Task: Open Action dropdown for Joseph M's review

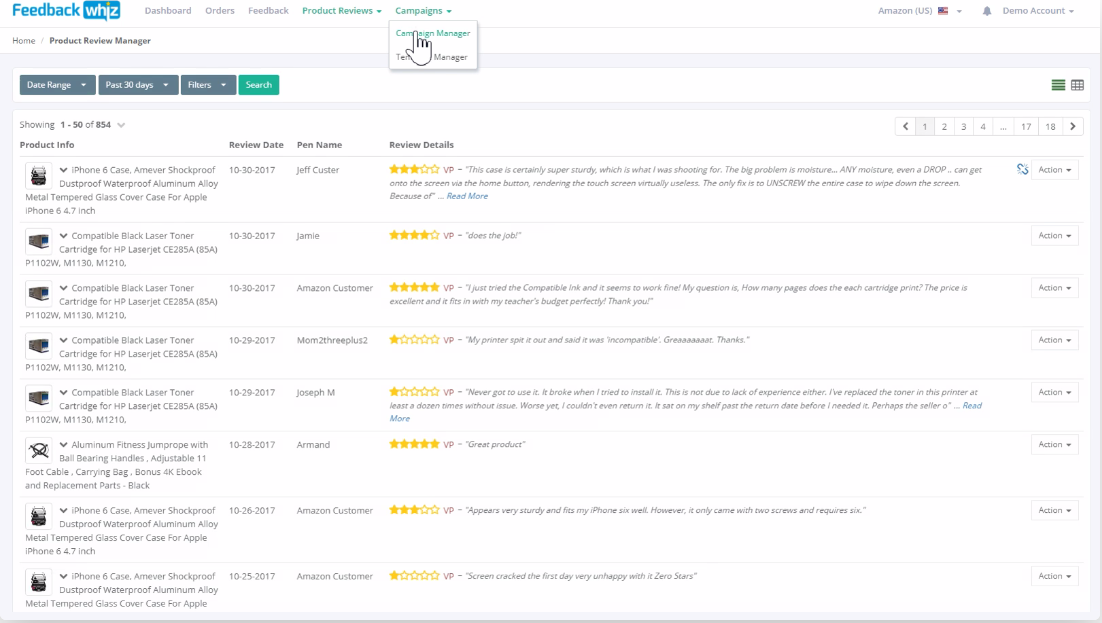Action: pos(1054,392)
